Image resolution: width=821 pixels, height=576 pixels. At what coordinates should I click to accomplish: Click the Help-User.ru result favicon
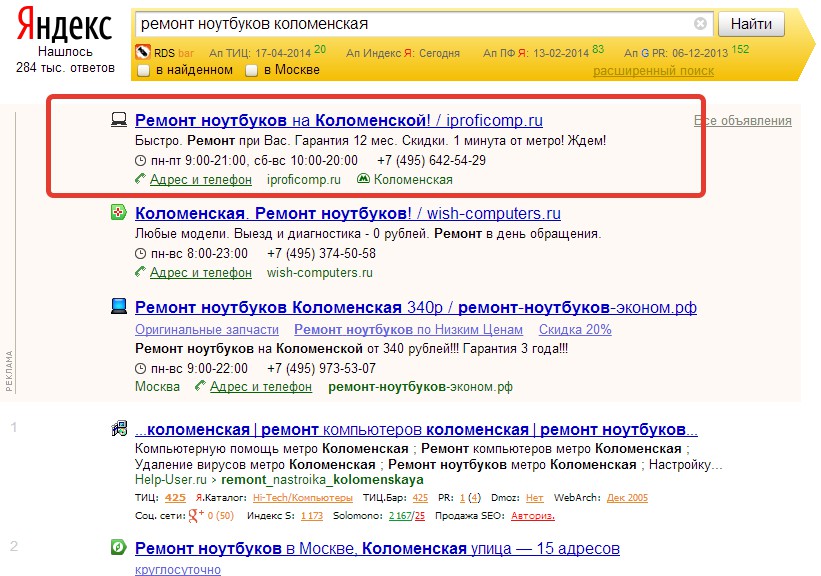click(119, 428)
